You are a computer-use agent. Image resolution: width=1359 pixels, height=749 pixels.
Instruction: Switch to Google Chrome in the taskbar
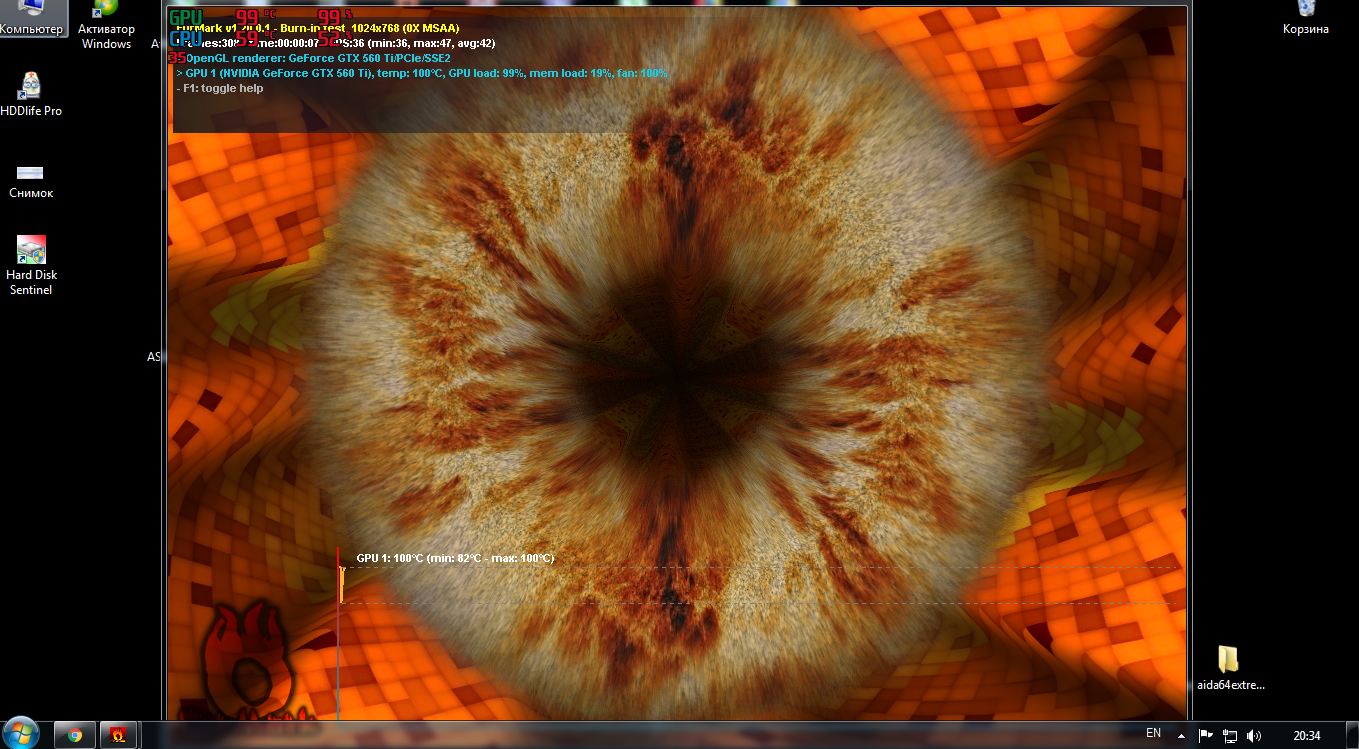coord(74,735)
